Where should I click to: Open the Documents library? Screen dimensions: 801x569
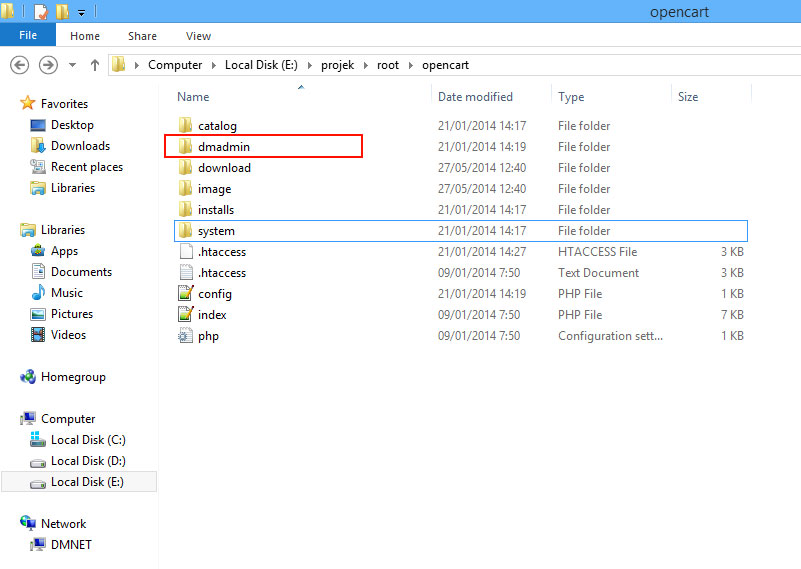point(81,272)
